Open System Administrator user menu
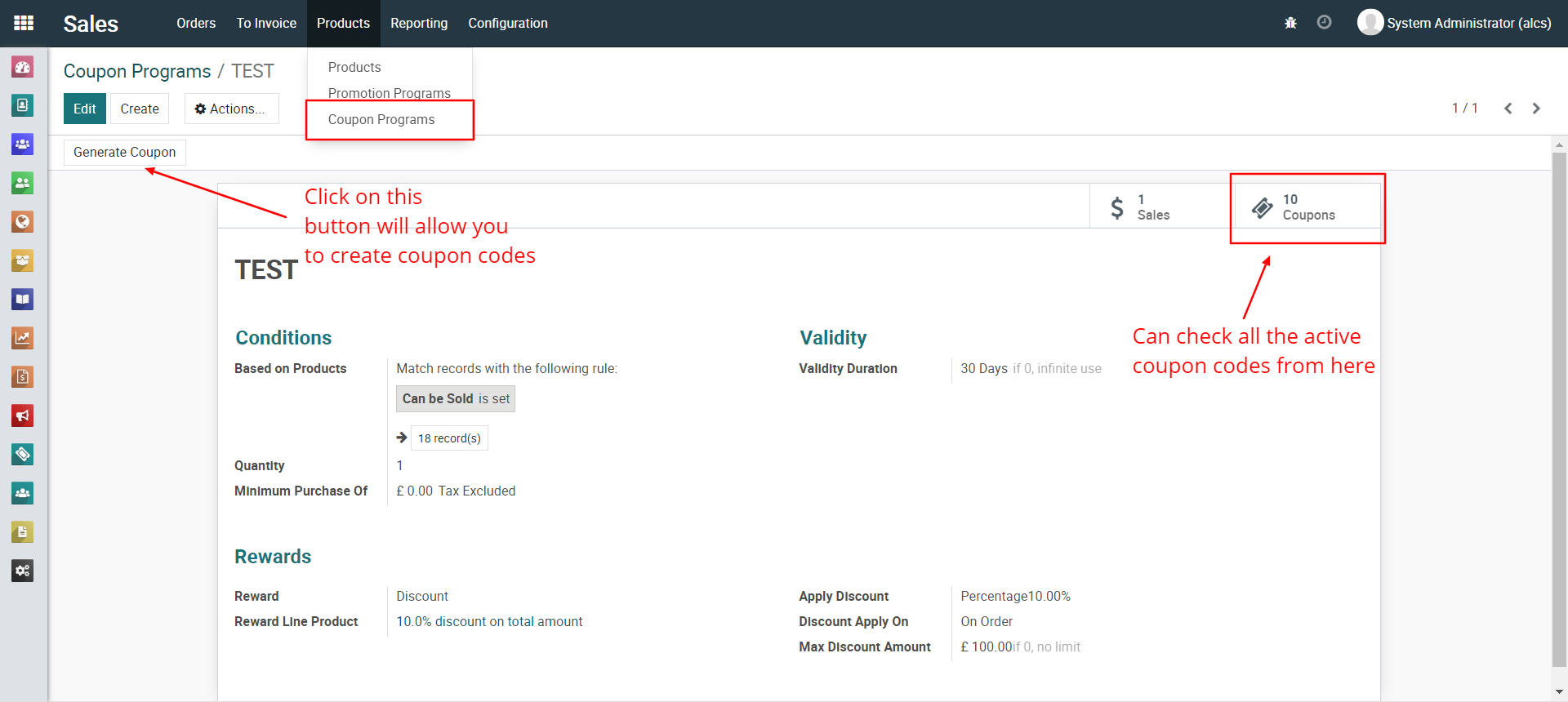Viewport: 1568px width, 702px height. point(1454,23)
